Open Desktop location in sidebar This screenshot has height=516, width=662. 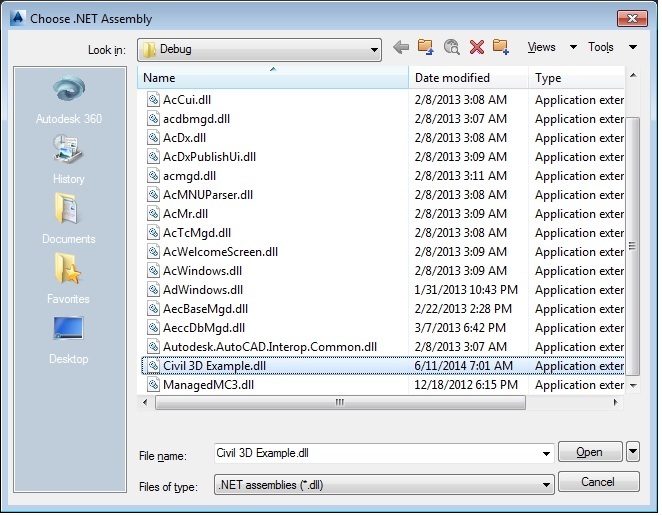point(68,340)
